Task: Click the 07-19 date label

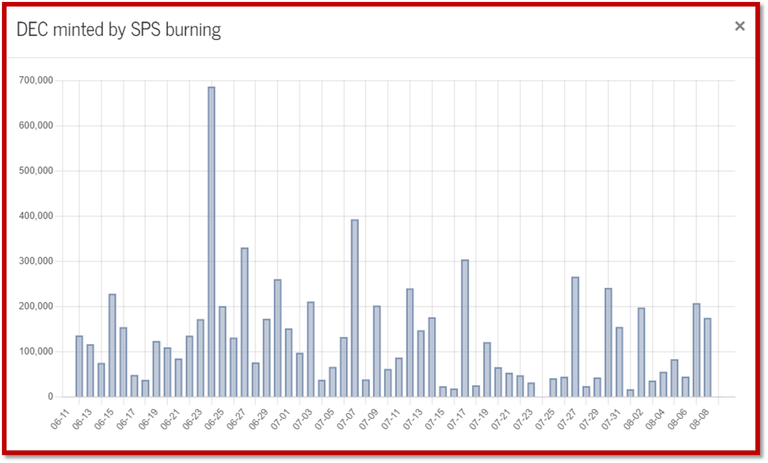Action: [x=479, y=419]
